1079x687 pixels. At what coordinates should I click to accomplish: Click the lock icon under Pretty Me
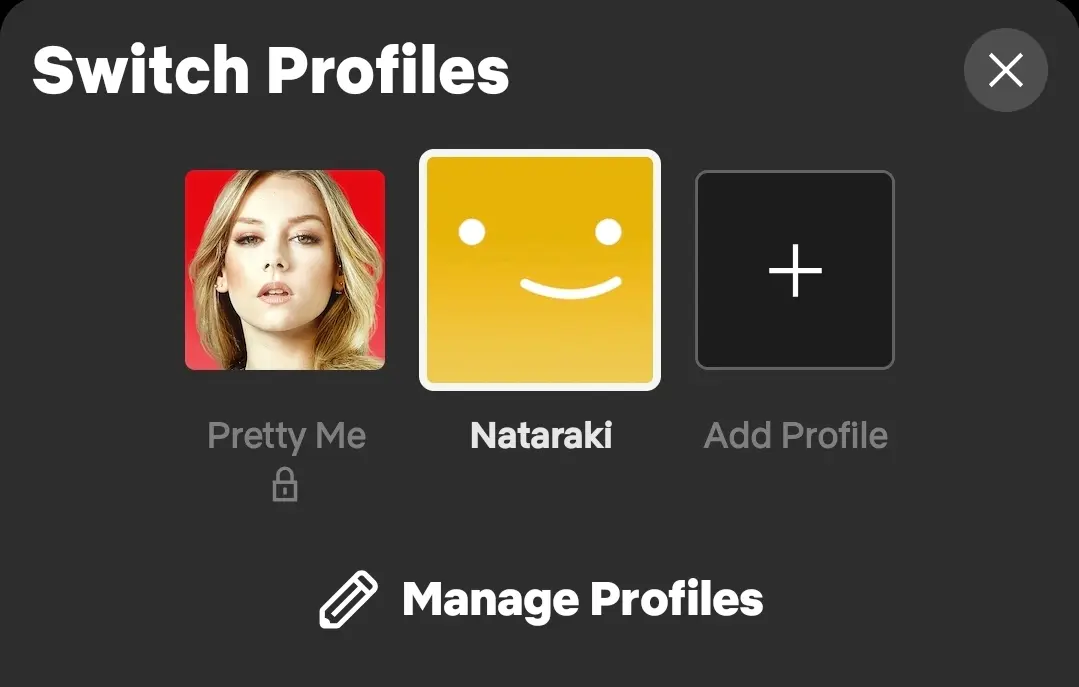click(285, 485)
